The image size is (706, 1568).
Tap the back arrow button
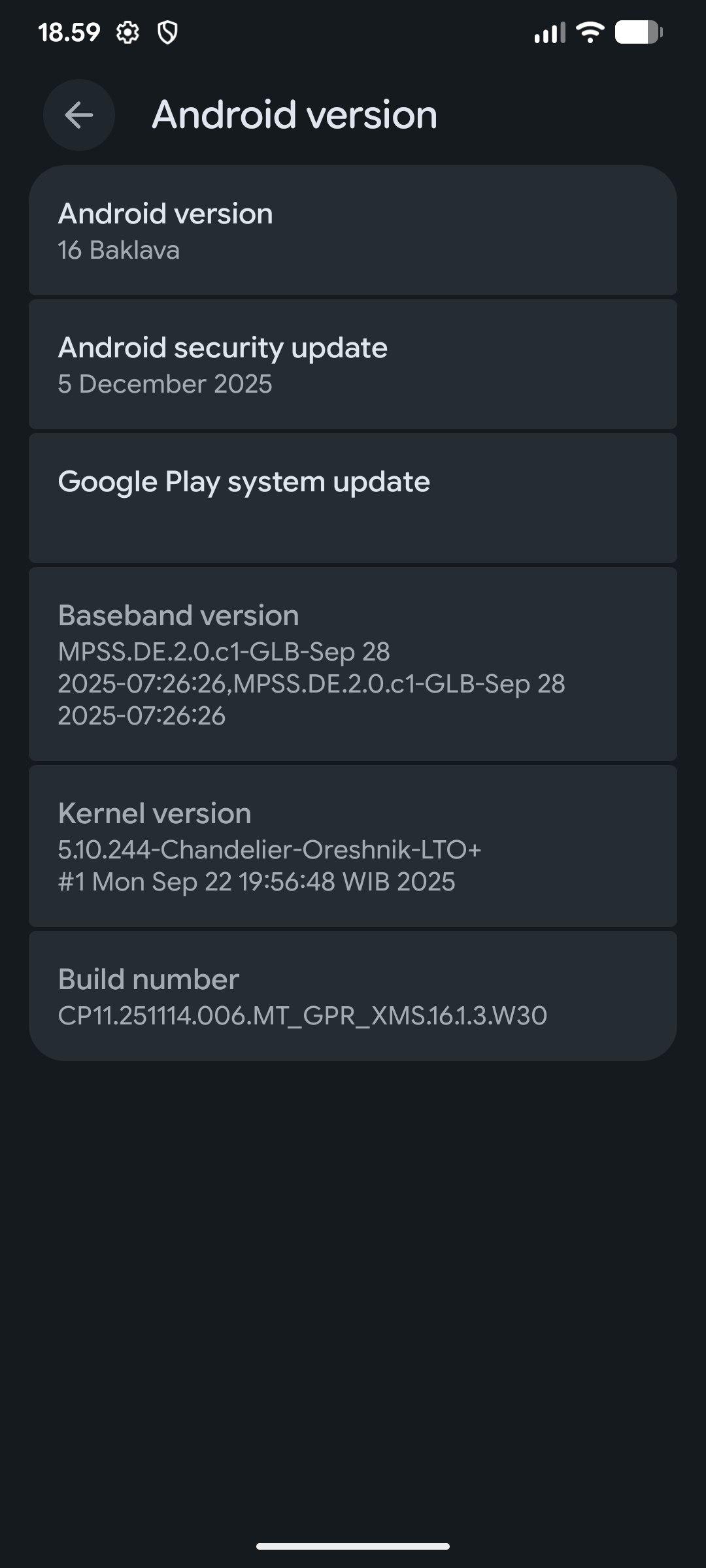[79, 115]
